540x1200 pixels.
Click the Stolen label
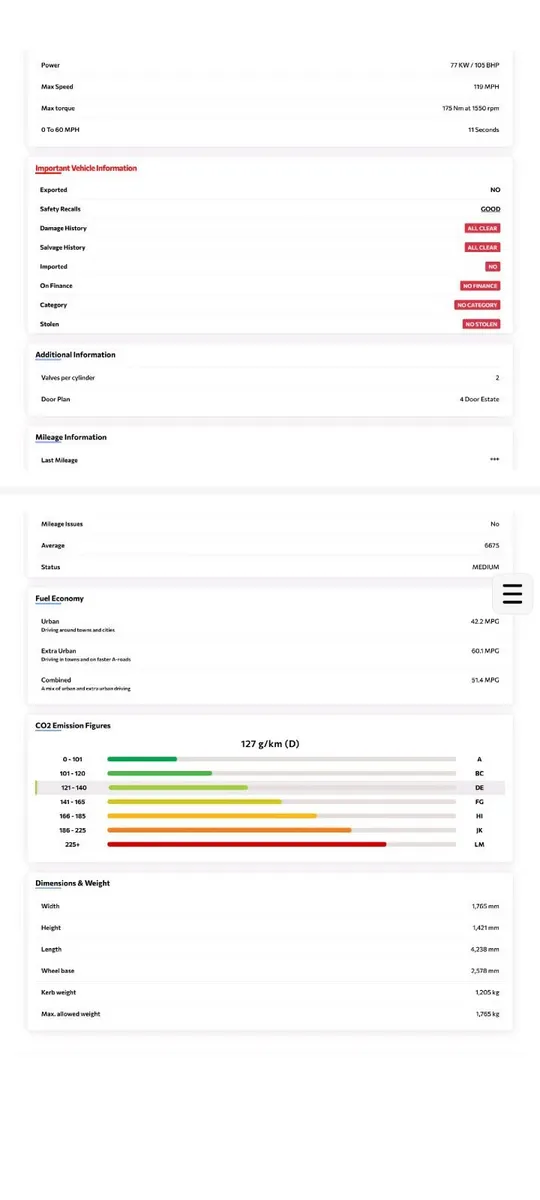point(49,324)
